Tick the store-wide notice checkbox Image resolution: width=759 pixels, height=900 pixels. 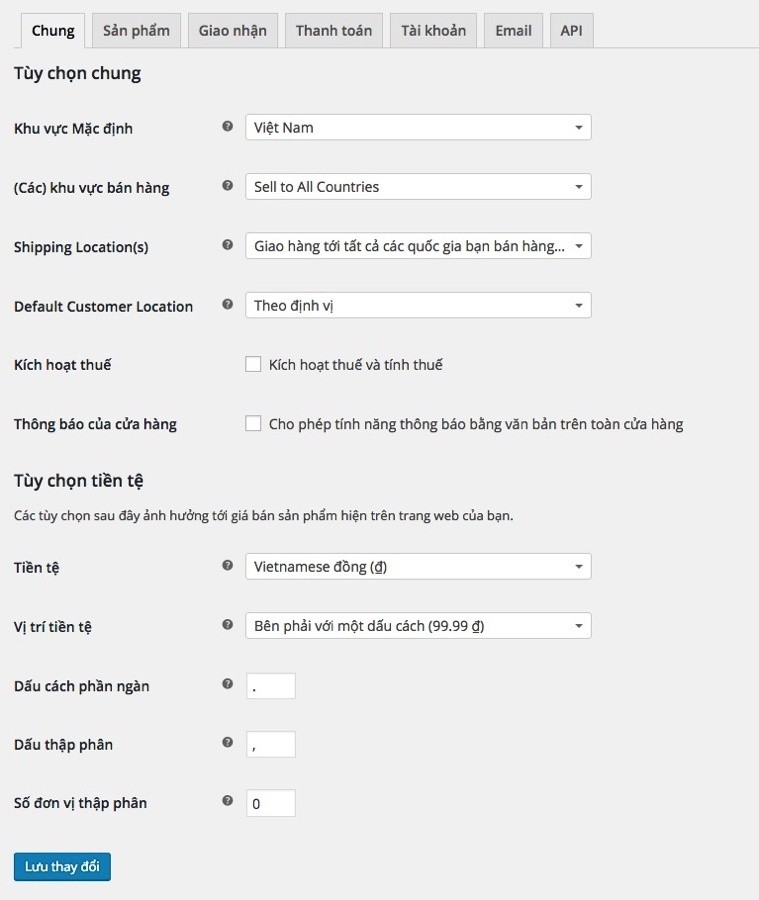253,423
